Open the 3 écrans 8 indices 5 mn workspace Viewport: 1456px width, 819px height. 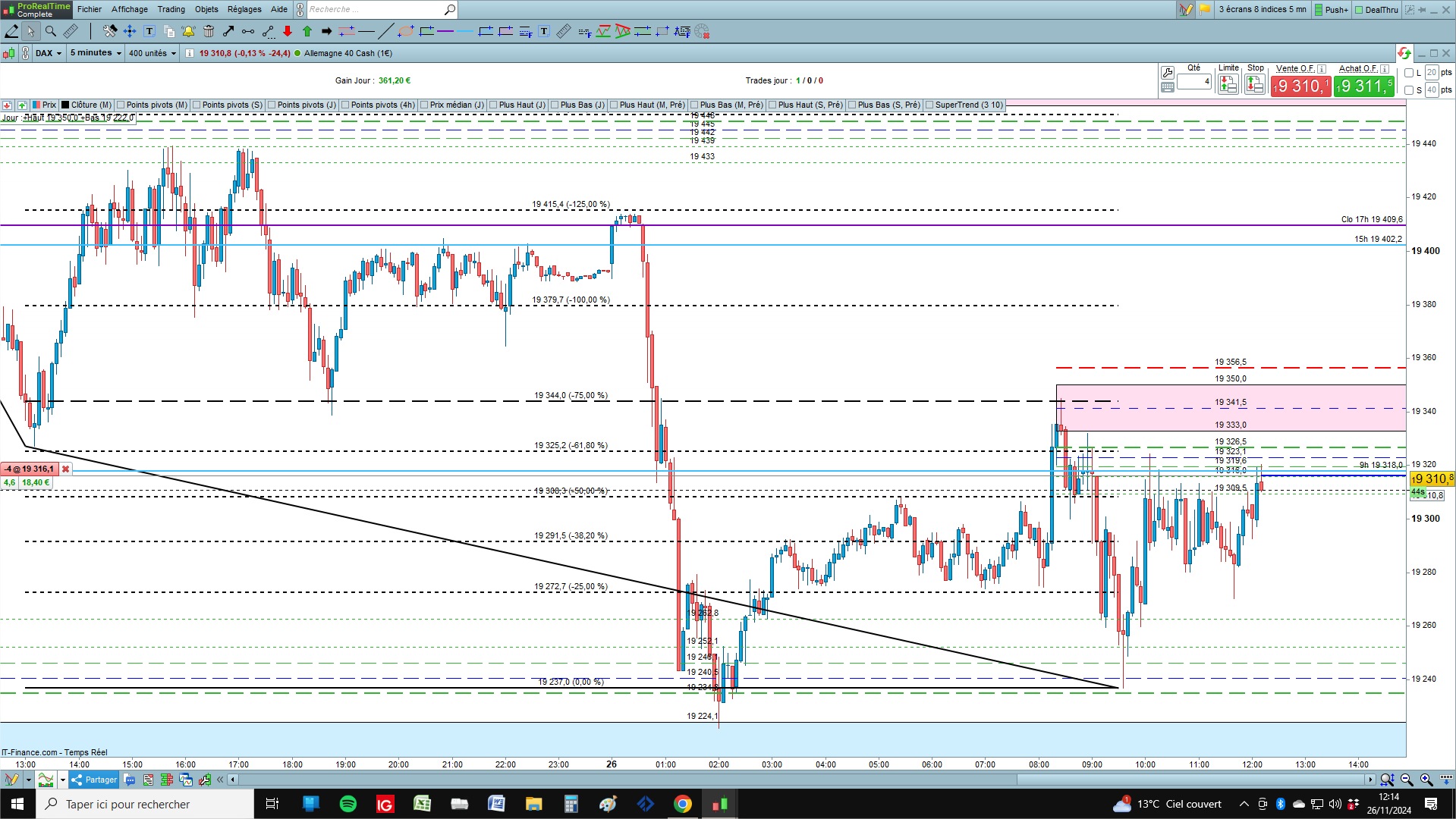click(x=1263, y=9)
